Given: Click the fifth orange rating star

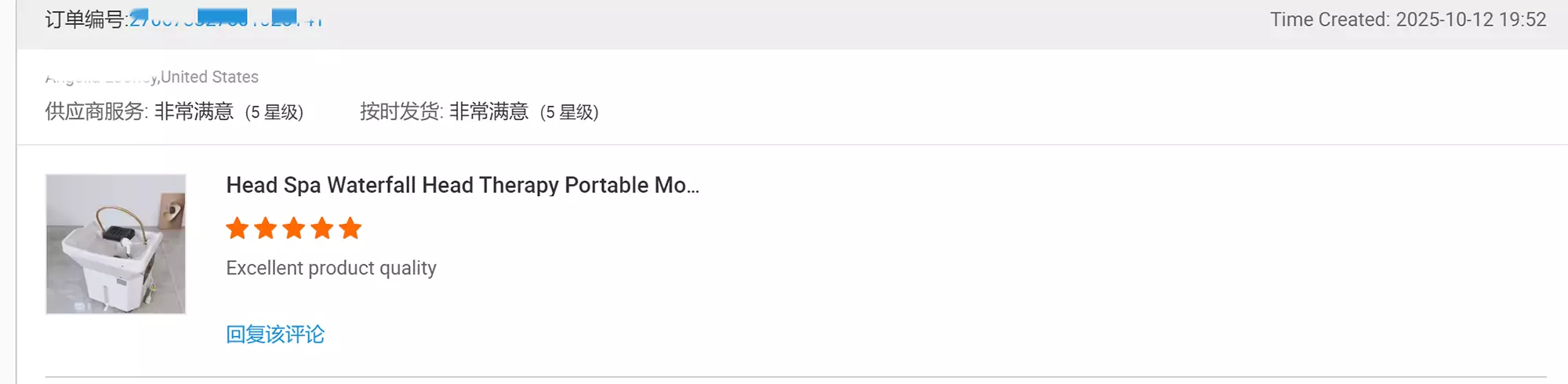Looking at the screenshot, I should (x=350, y=229).
